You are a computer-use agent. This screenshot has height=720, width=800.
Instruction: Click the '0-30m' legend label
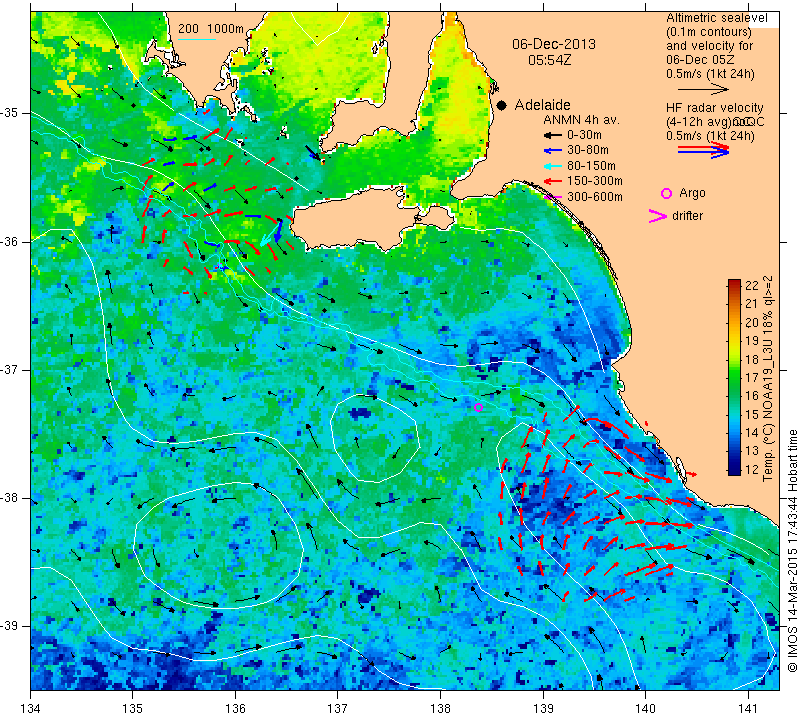click(584, 135)
